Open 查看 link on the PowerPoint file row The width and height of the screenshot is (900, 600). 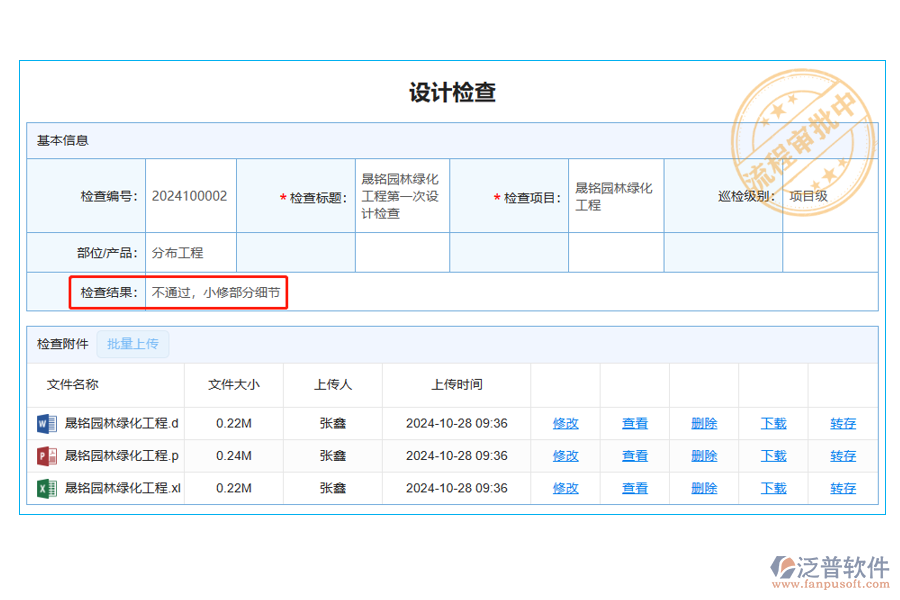tap(634, 456)
